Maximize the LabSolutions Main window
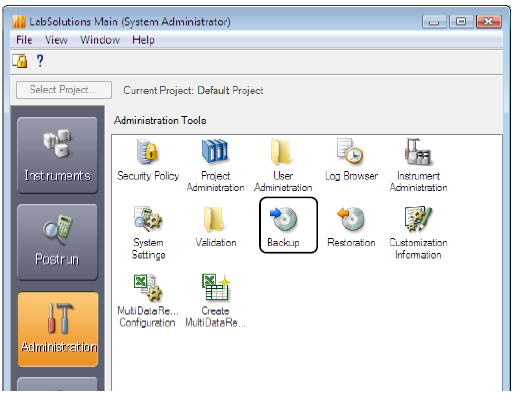This screenshot has height=399, width=523. (461, 22)
